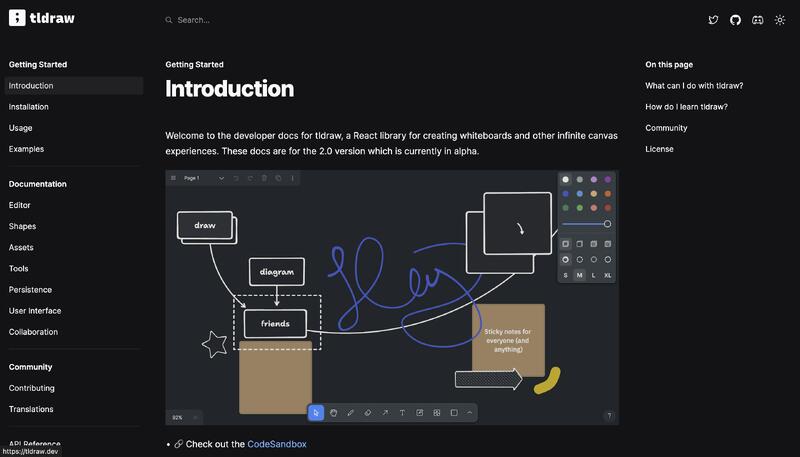Open the User Interface documentation page

pyautogui.click(x=35, y=311)
